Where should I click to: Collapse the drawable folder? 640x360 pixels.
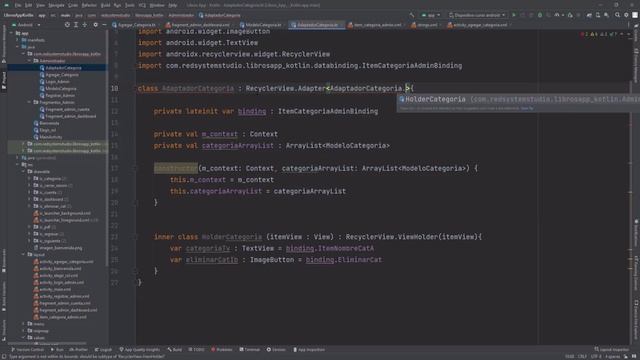24,172
